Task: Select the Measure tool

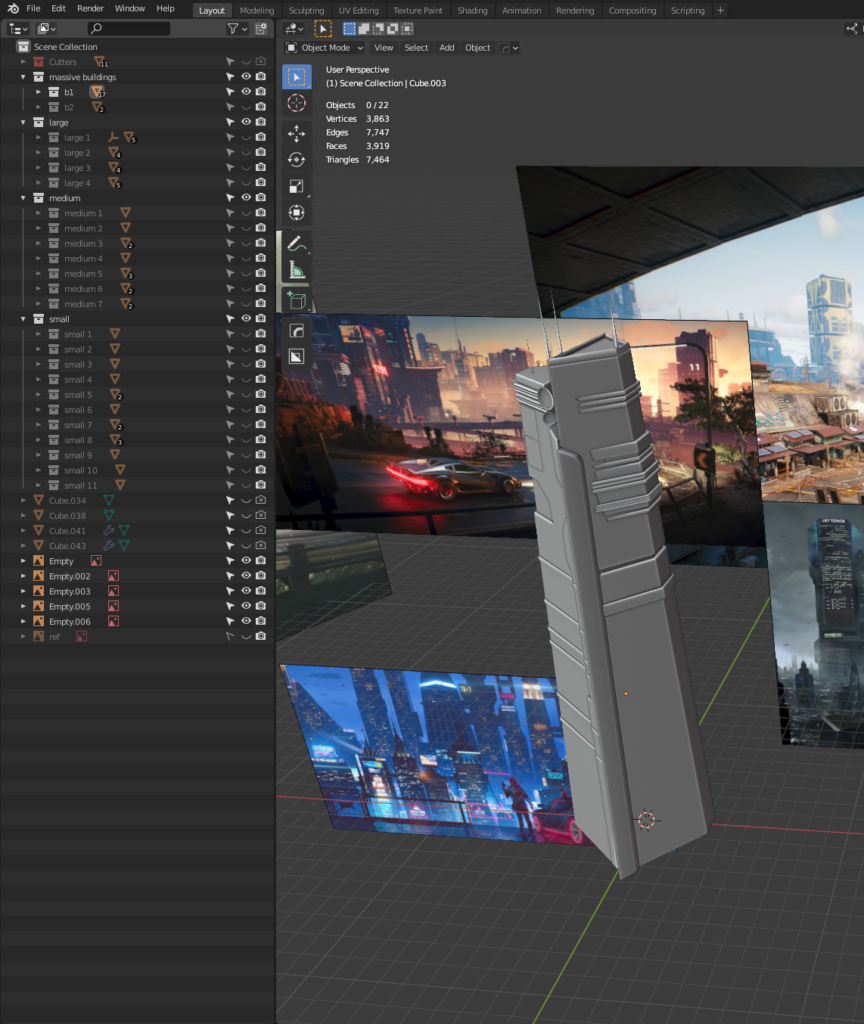Action: [296, 270]
